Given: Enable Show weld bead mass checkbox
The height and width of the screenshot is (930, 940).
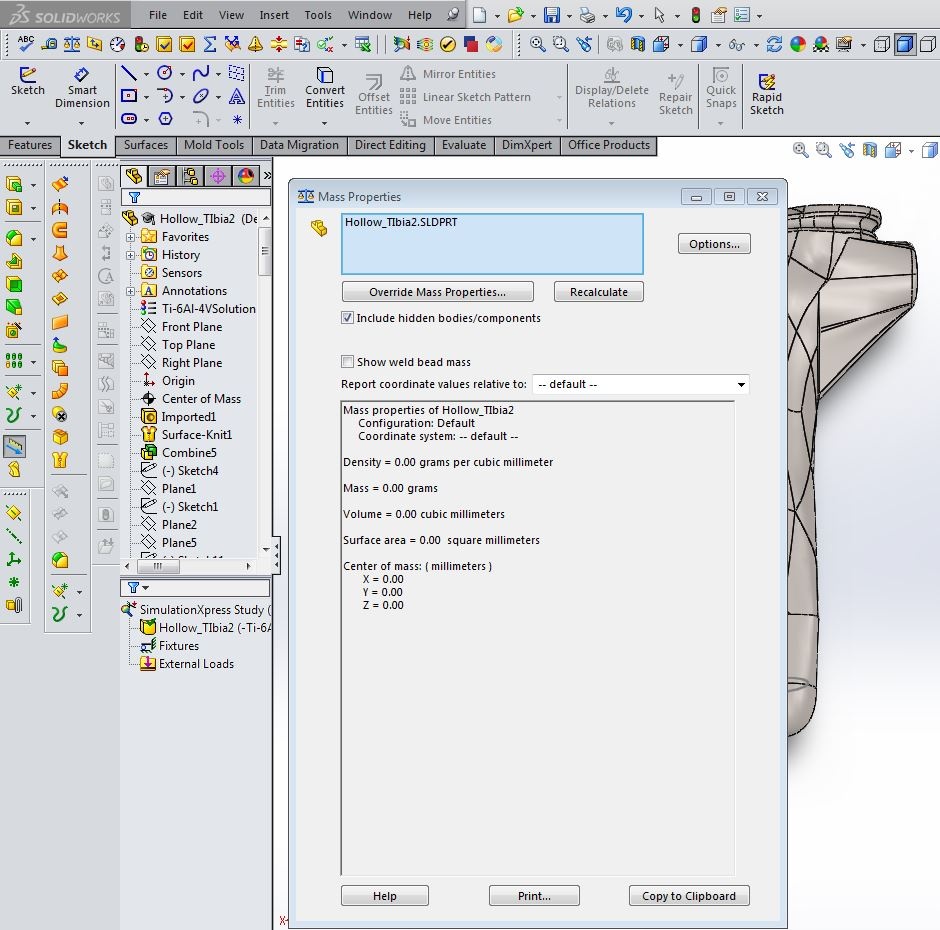Looking at the screenshot, I should (347, 362).
